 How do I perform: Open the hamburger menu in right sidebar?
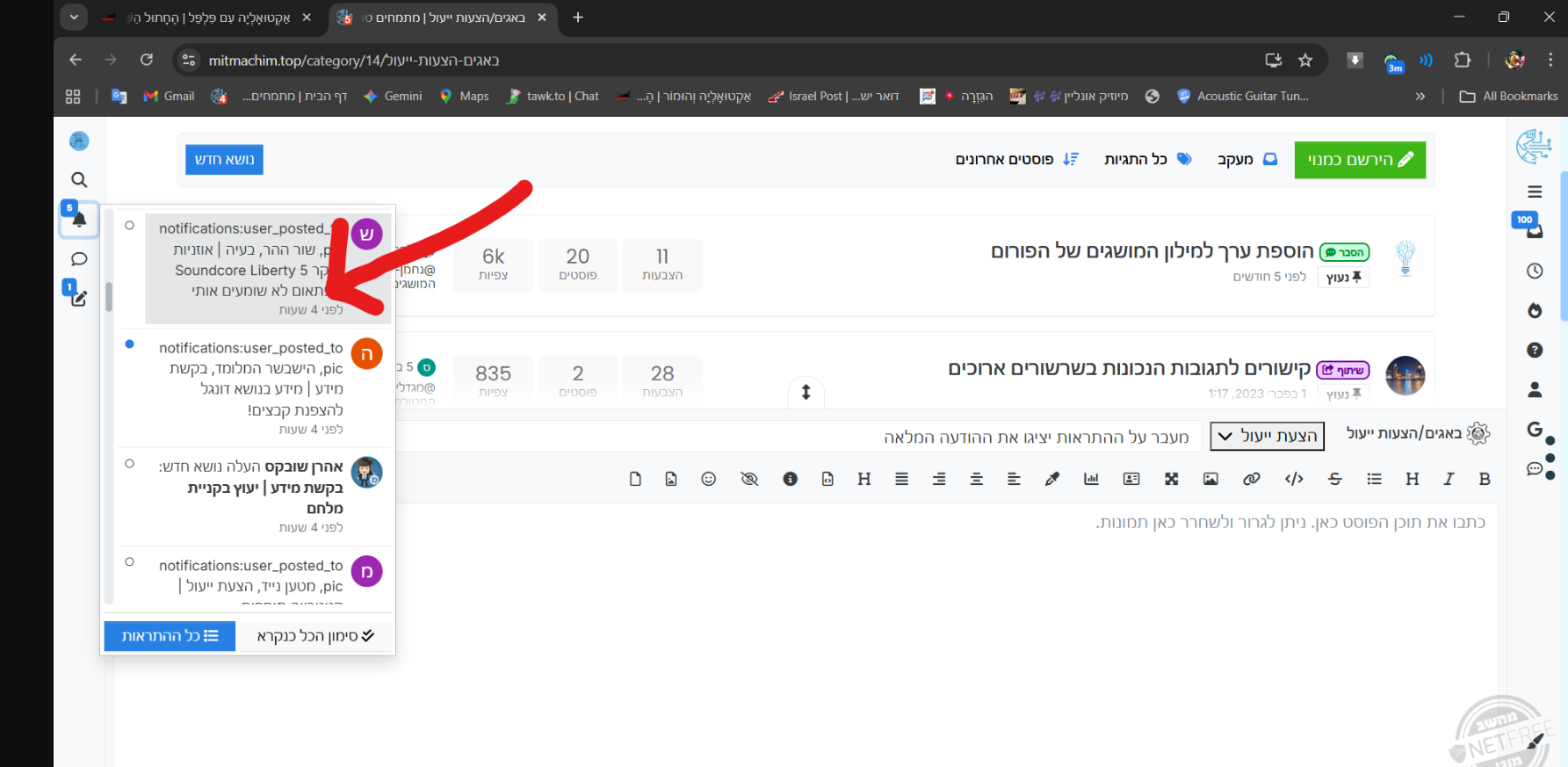pyautogui.click(x=1535, y=192)
